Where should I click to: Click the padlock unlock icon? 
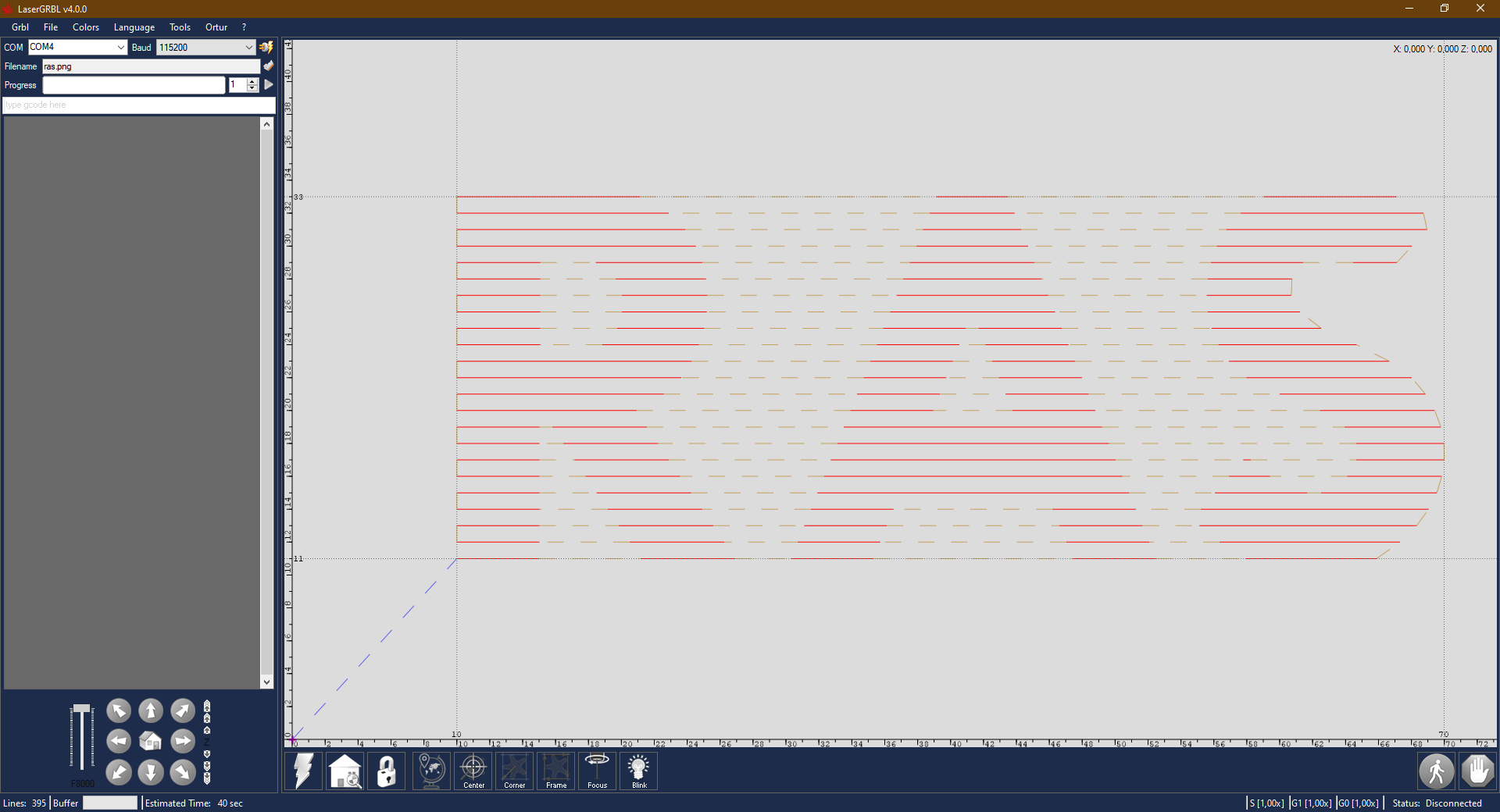(386, 771)
